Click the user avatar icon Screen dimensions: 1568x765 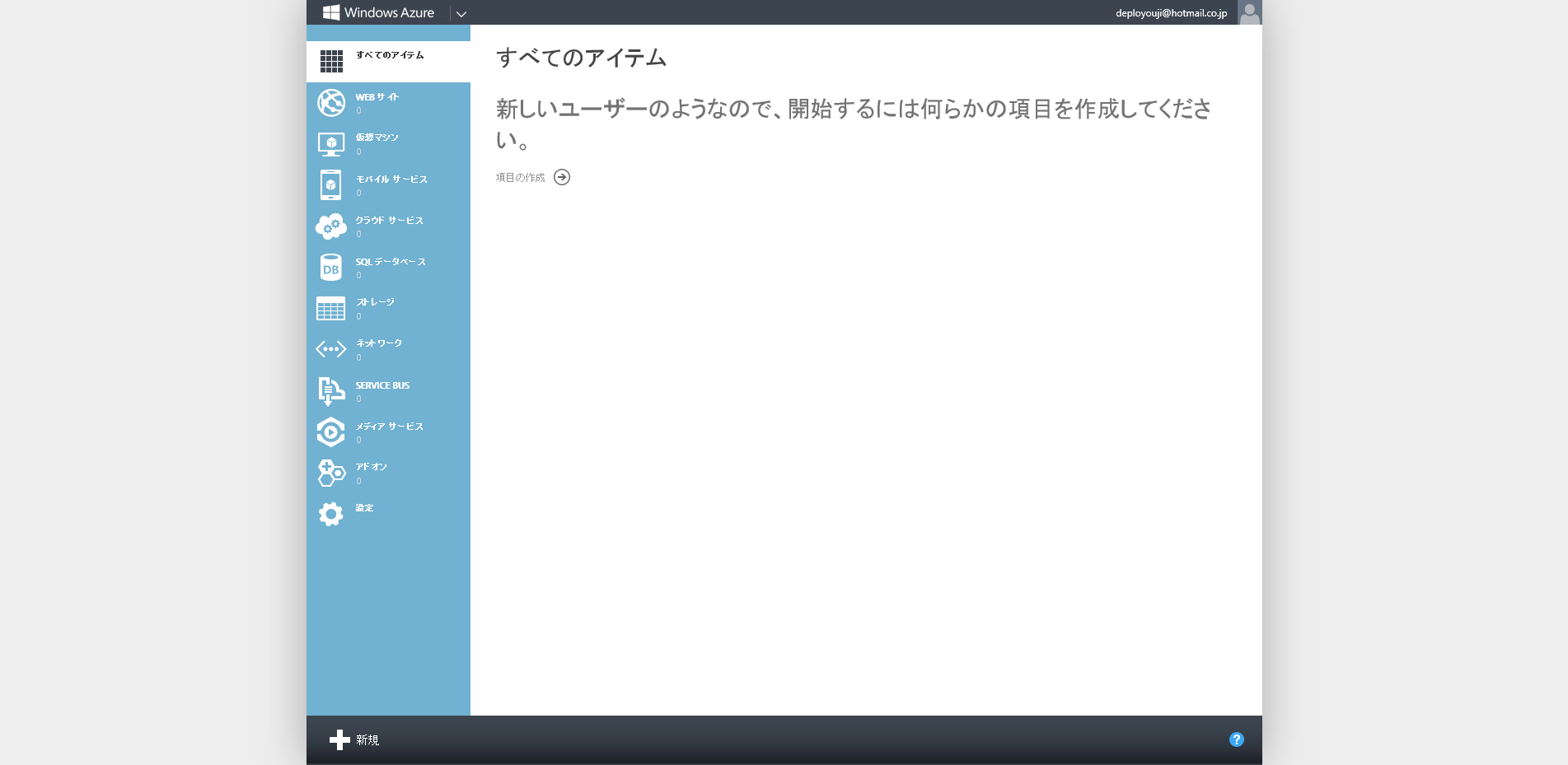(1250, 12)
